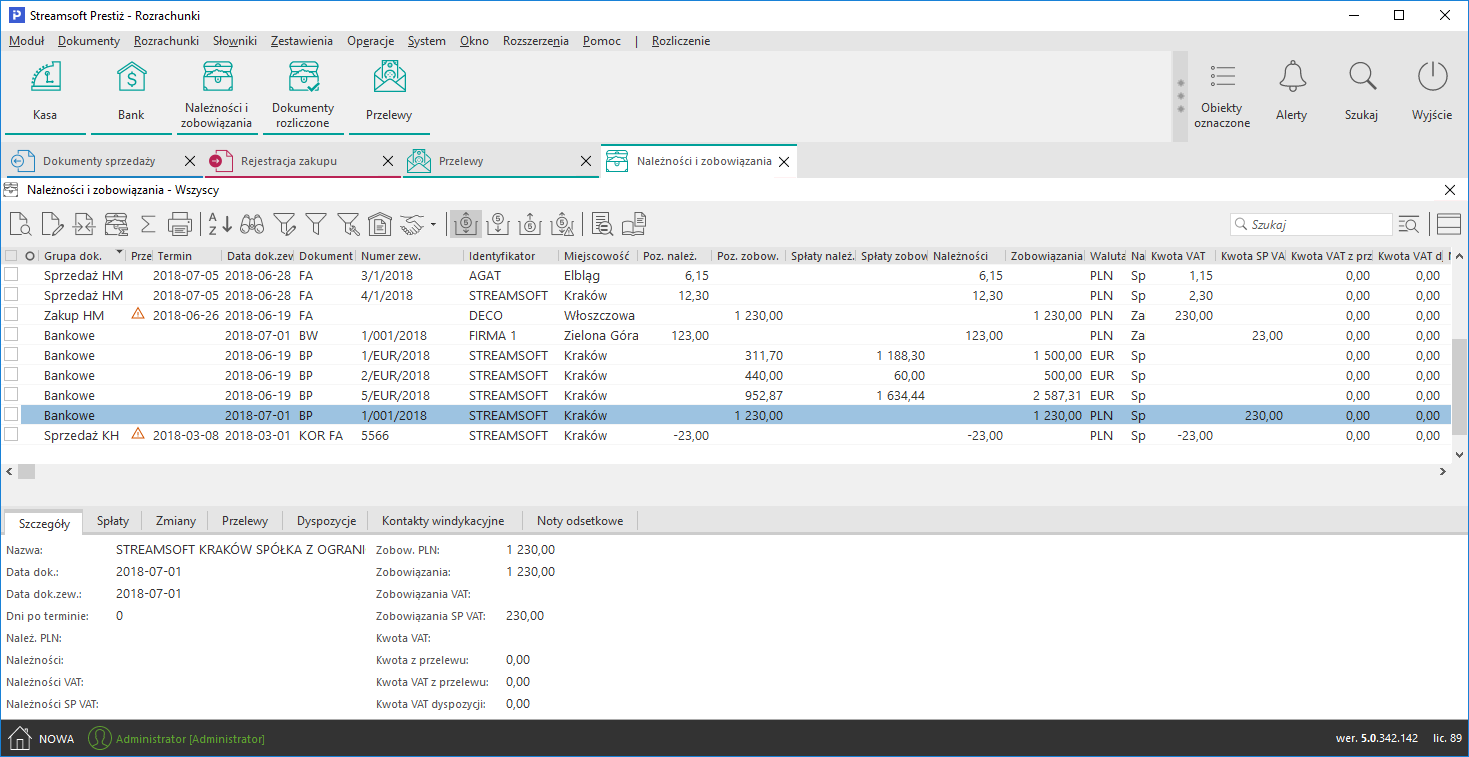1469x757 pixels.
Task: Apply filter with plain funnel icon
Action: pyautogui.click(x=316, y=224)
